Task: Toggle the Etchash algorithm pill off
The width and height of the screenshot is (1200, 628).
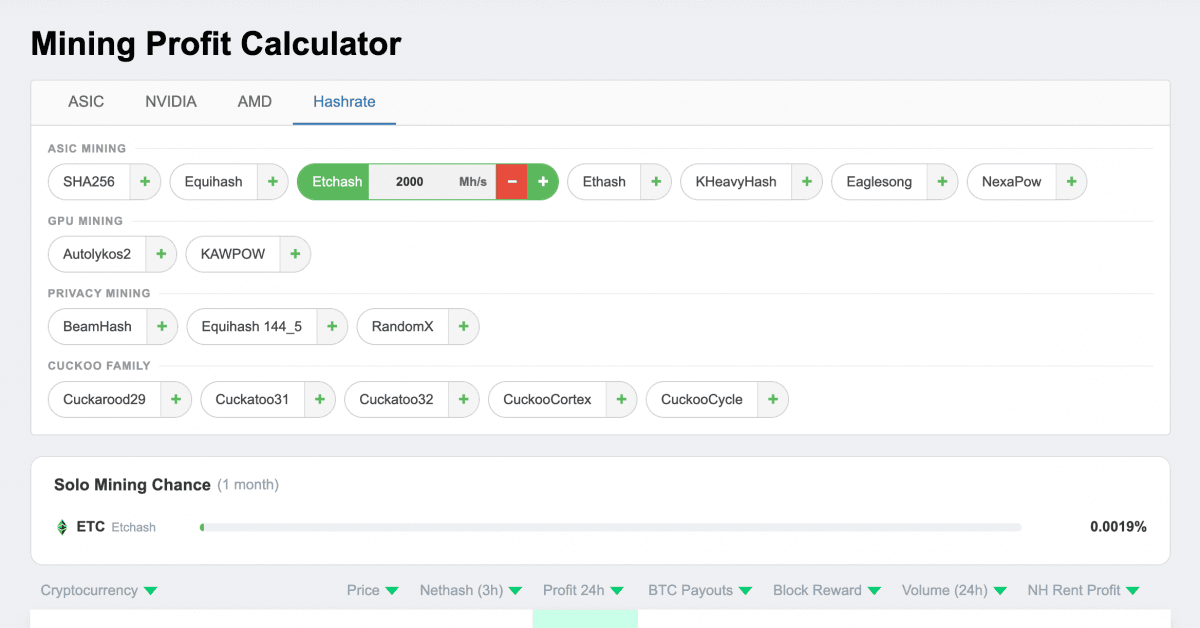Action: click(x=336, y=182)
